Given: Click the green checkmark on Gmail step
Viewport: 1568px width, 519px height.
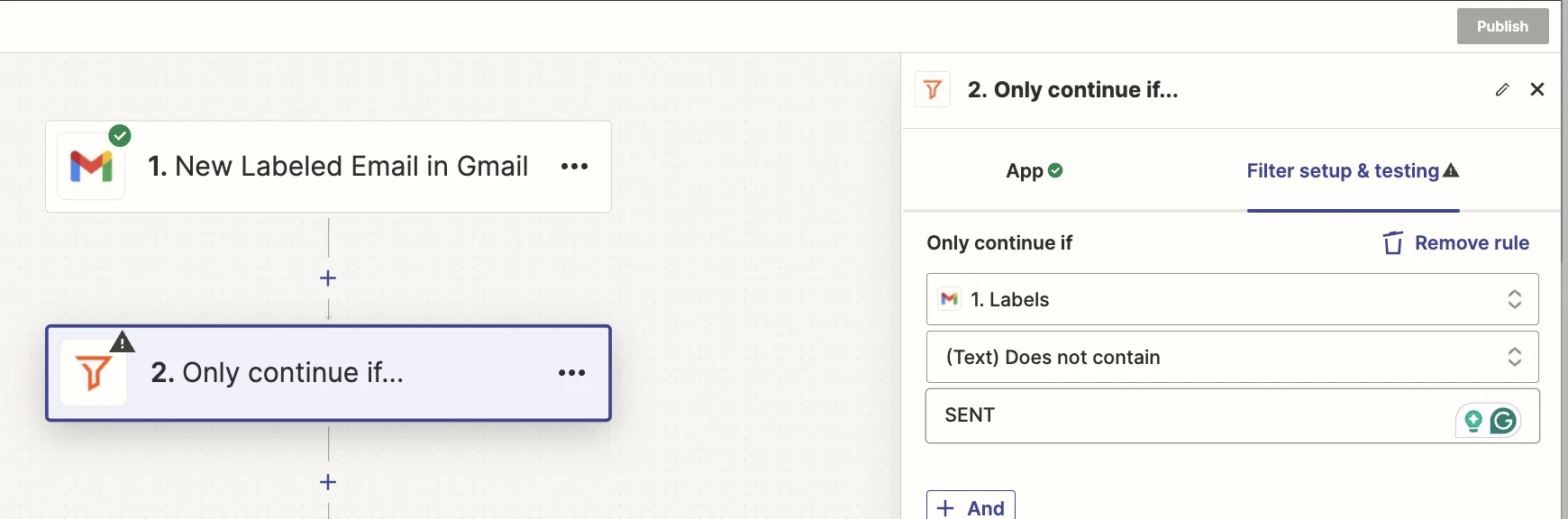Looking at the screenshot, I should 120,136.
